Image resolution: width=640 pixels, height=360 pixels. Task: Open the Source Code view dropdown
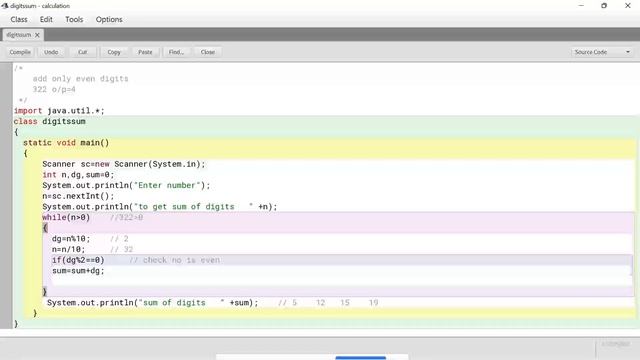pyautogui.click(x=602, y=52)
